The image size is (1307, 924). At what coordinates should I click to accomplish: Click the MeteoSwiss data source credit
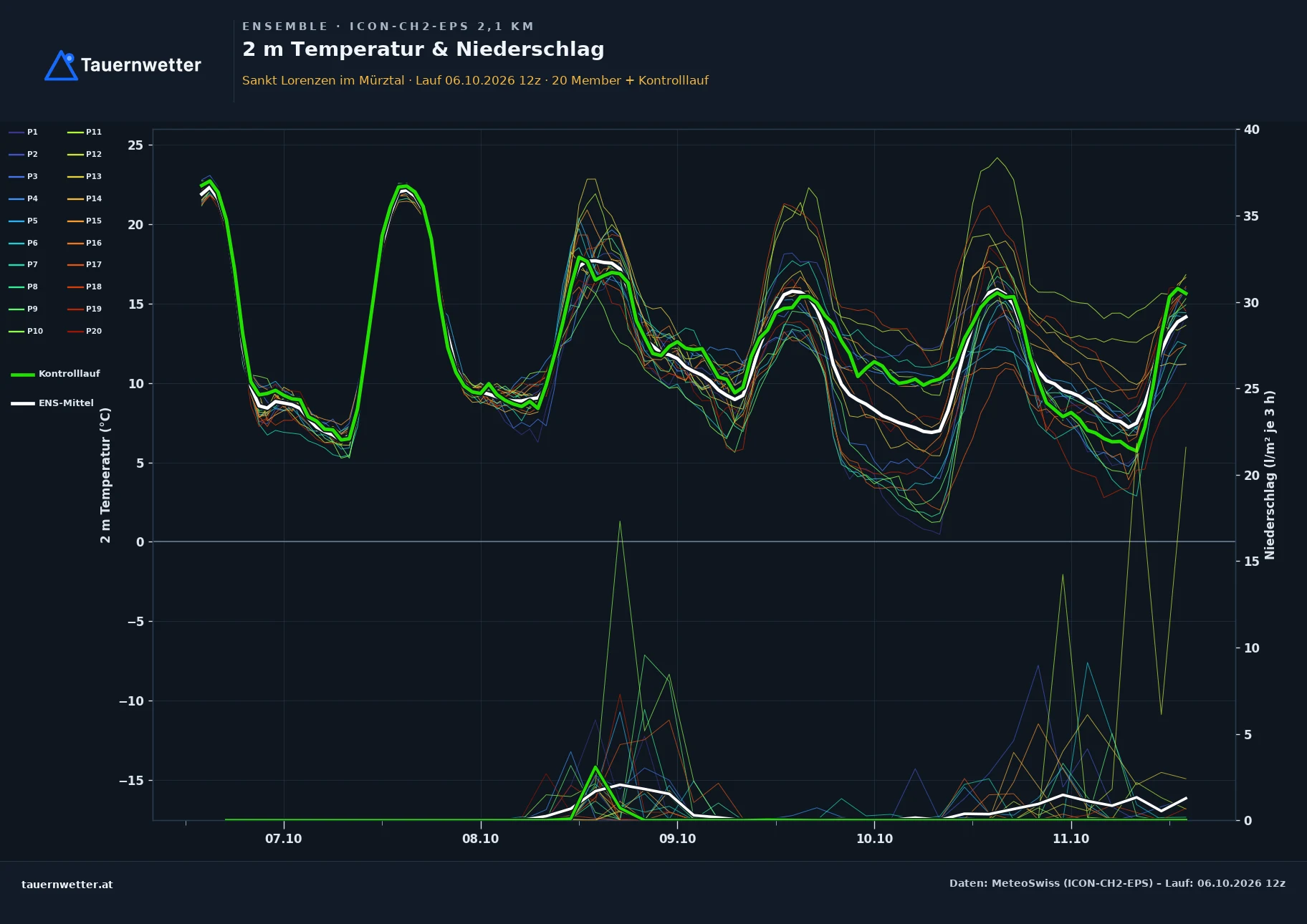coord(1117,883)
